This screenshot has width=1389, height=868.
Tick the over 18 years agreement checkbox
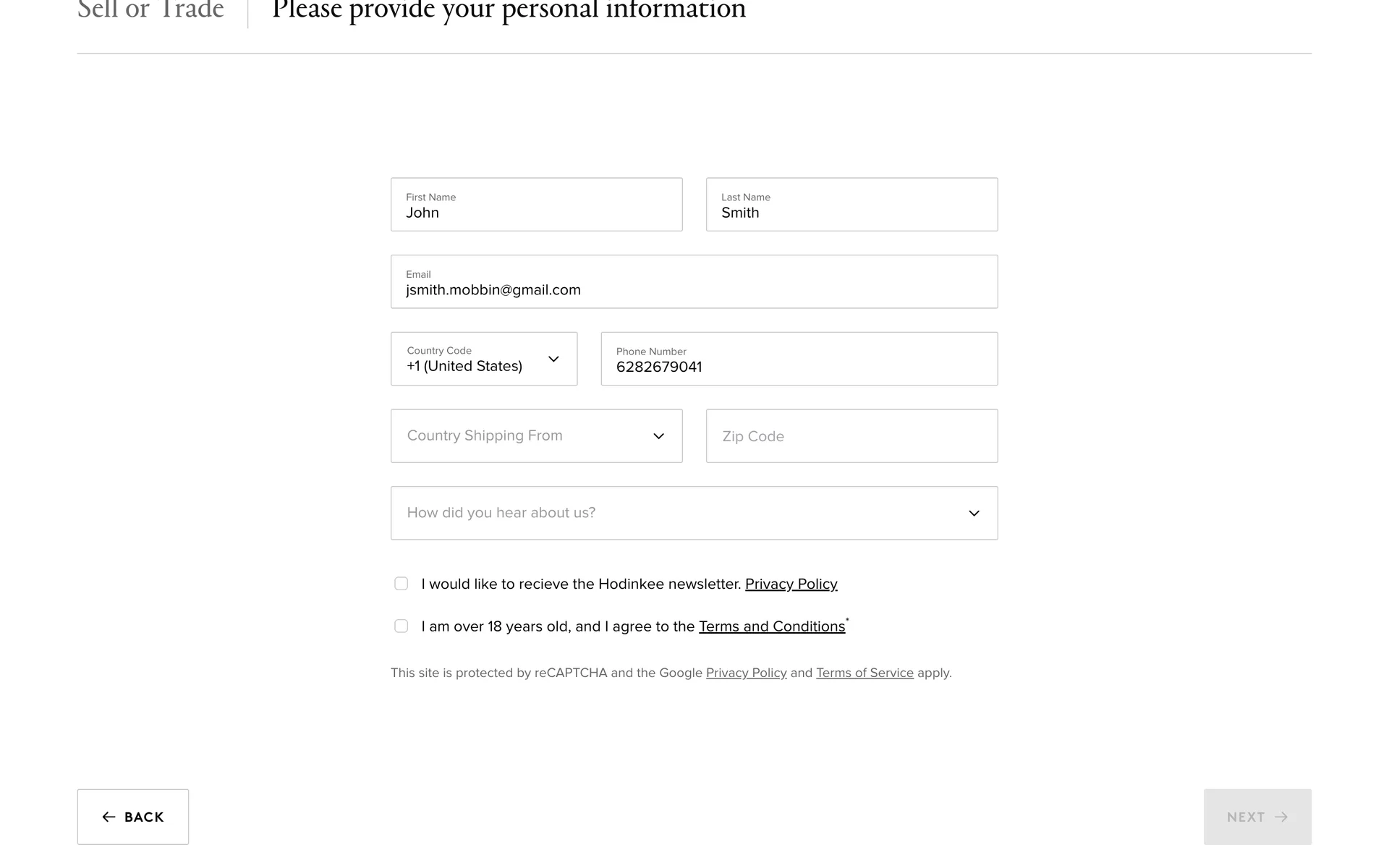pyautogui.click(x=402, y=626)
